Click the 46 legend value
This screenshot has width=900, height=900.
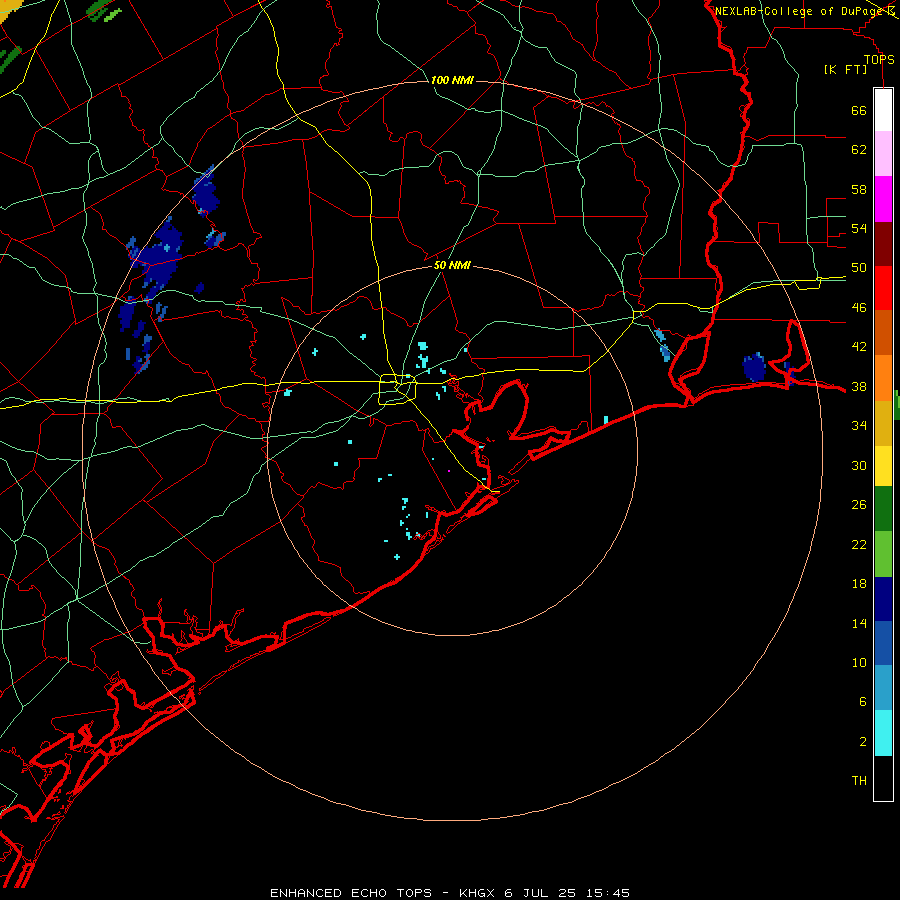(x=859, y=308)
